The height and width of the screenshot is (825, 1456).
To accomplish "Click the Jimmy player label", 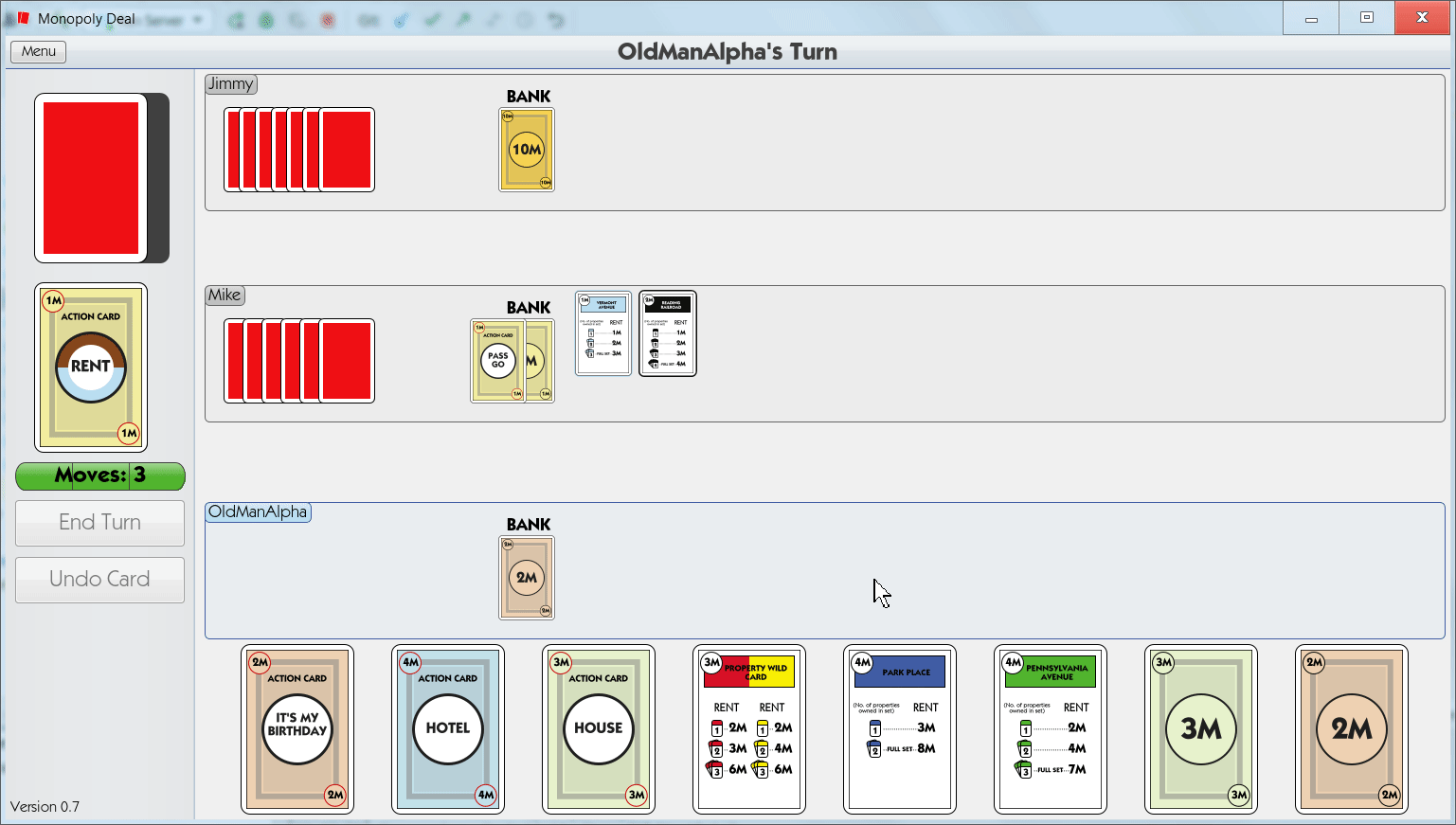I will [231, 84].
